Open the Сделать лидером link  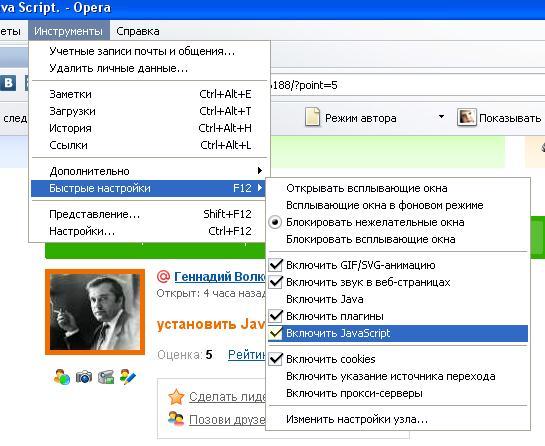click(x=227, y=397)
